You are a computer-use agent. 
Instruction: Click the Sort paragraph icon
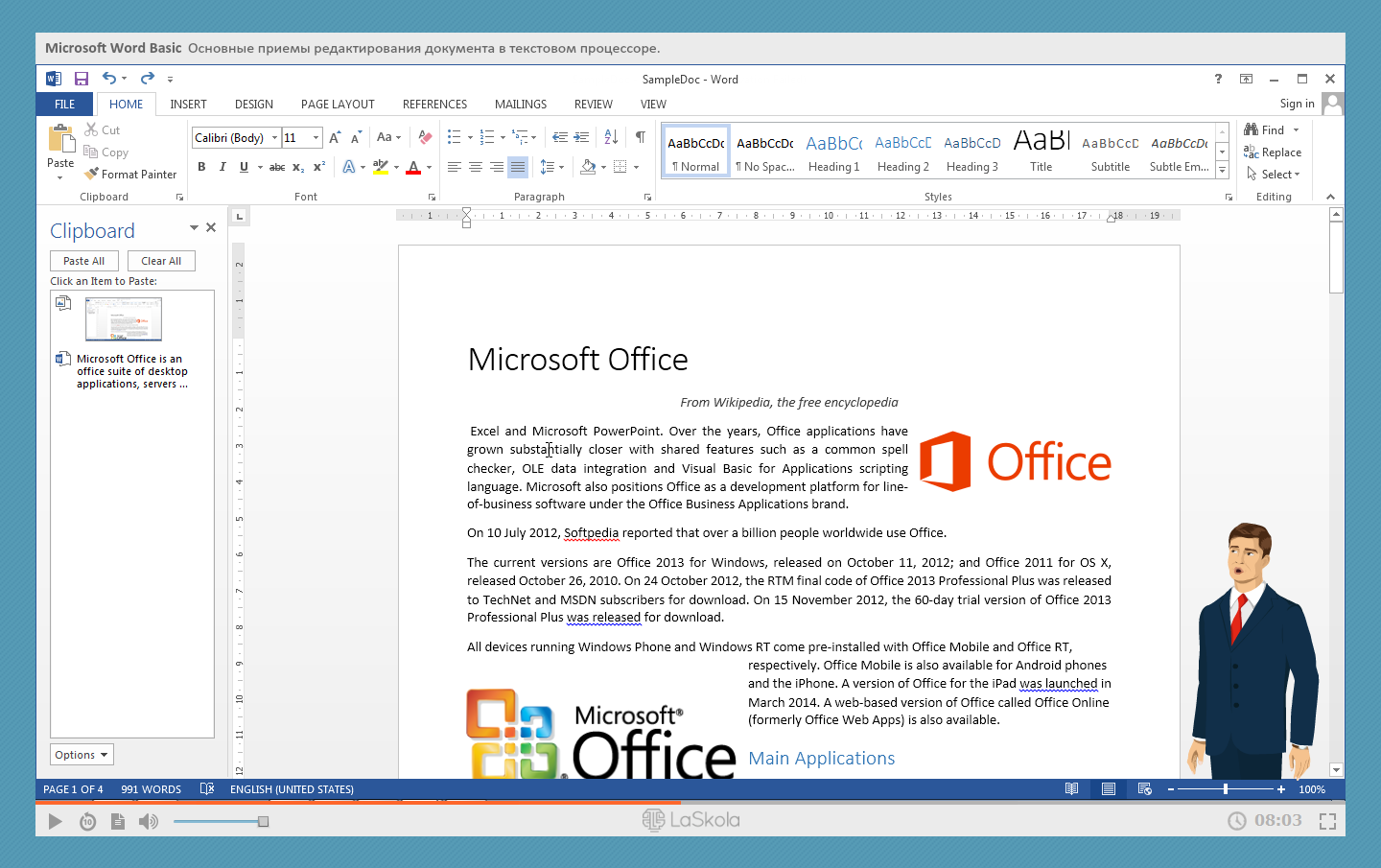click(611, 137)
